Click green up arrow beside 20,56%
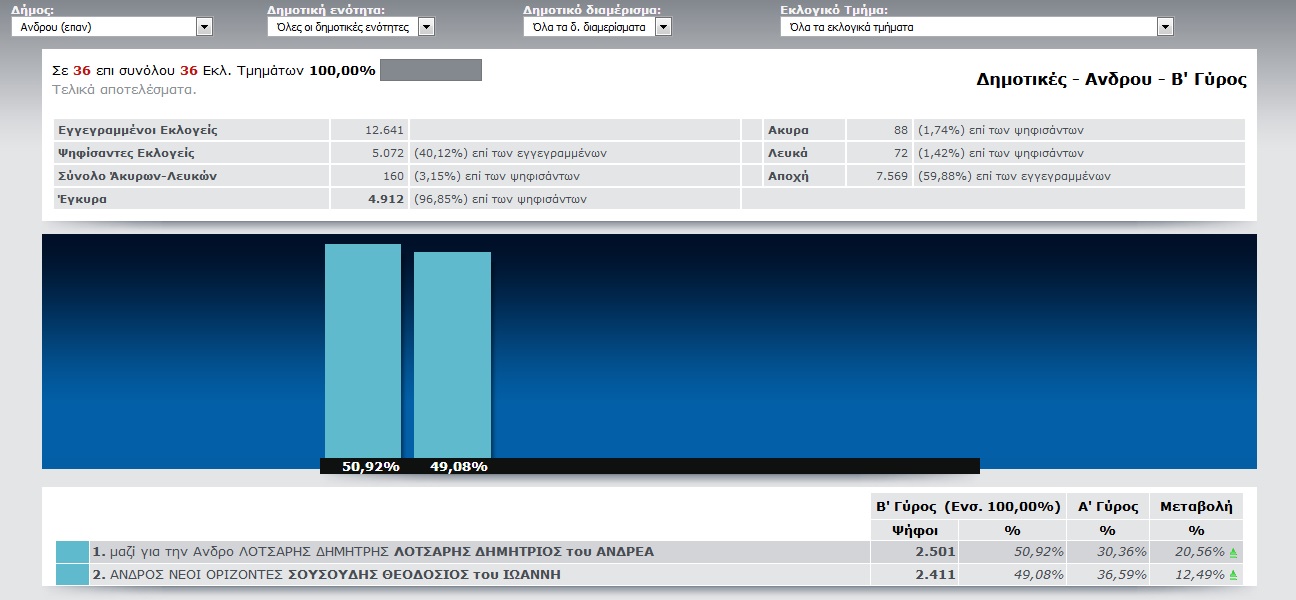The width and height of the screenshot is (1296, 600). [1233, 552]
